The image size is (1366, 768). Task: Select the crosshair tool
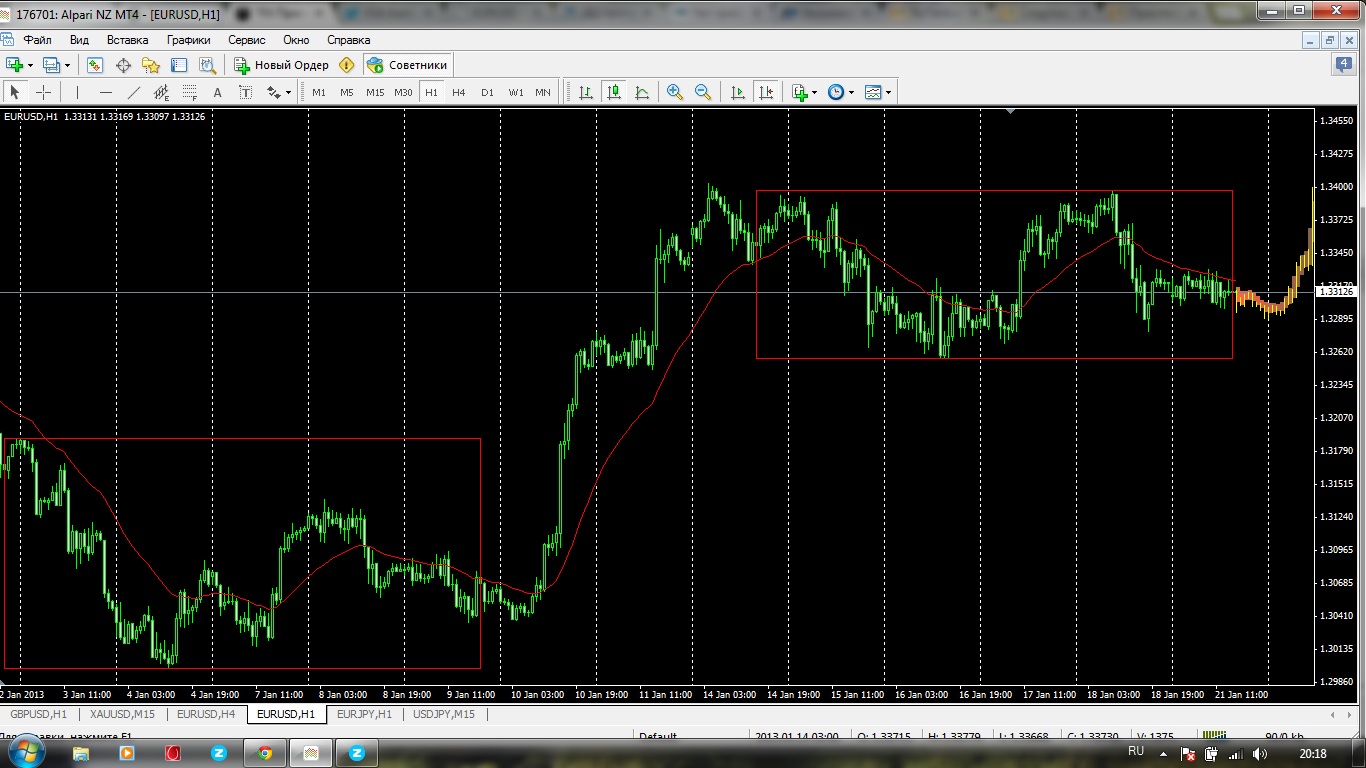tap(44, 92)
